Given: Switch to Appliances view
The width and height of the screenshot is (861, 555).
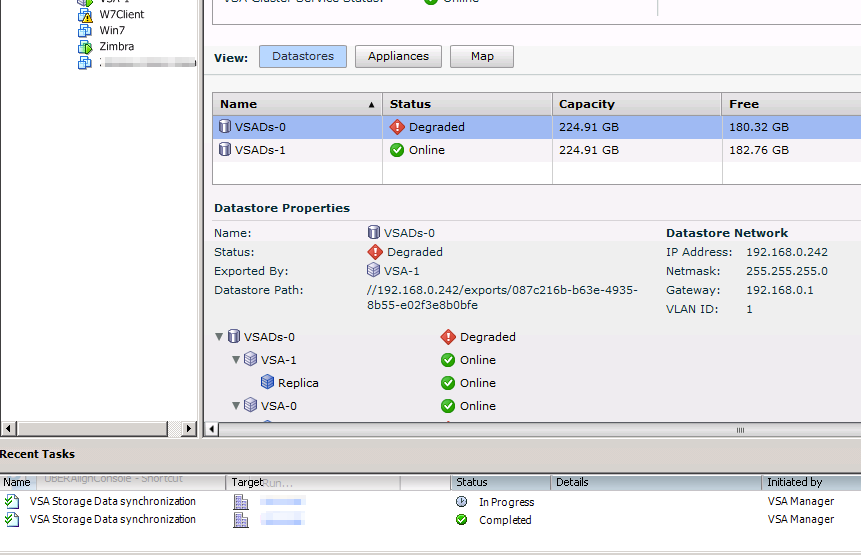Looking at the screenshot, I should (x=398, y=57).
